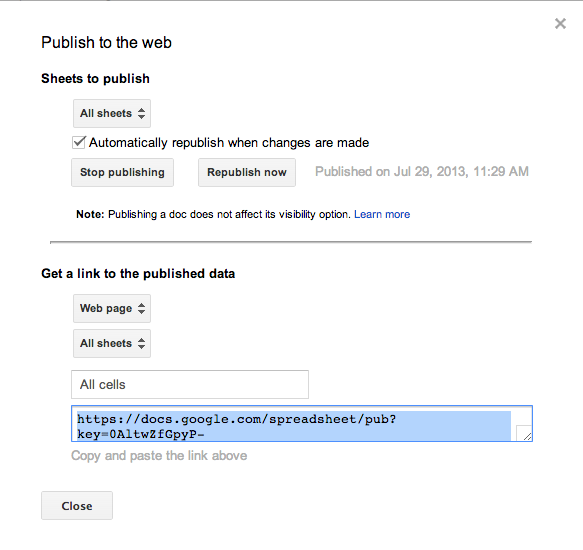This screenshot has height=550, width=583.
Task: Click the arrows icon on Sheets to publish dropdown
Action: tap(141, 113)
